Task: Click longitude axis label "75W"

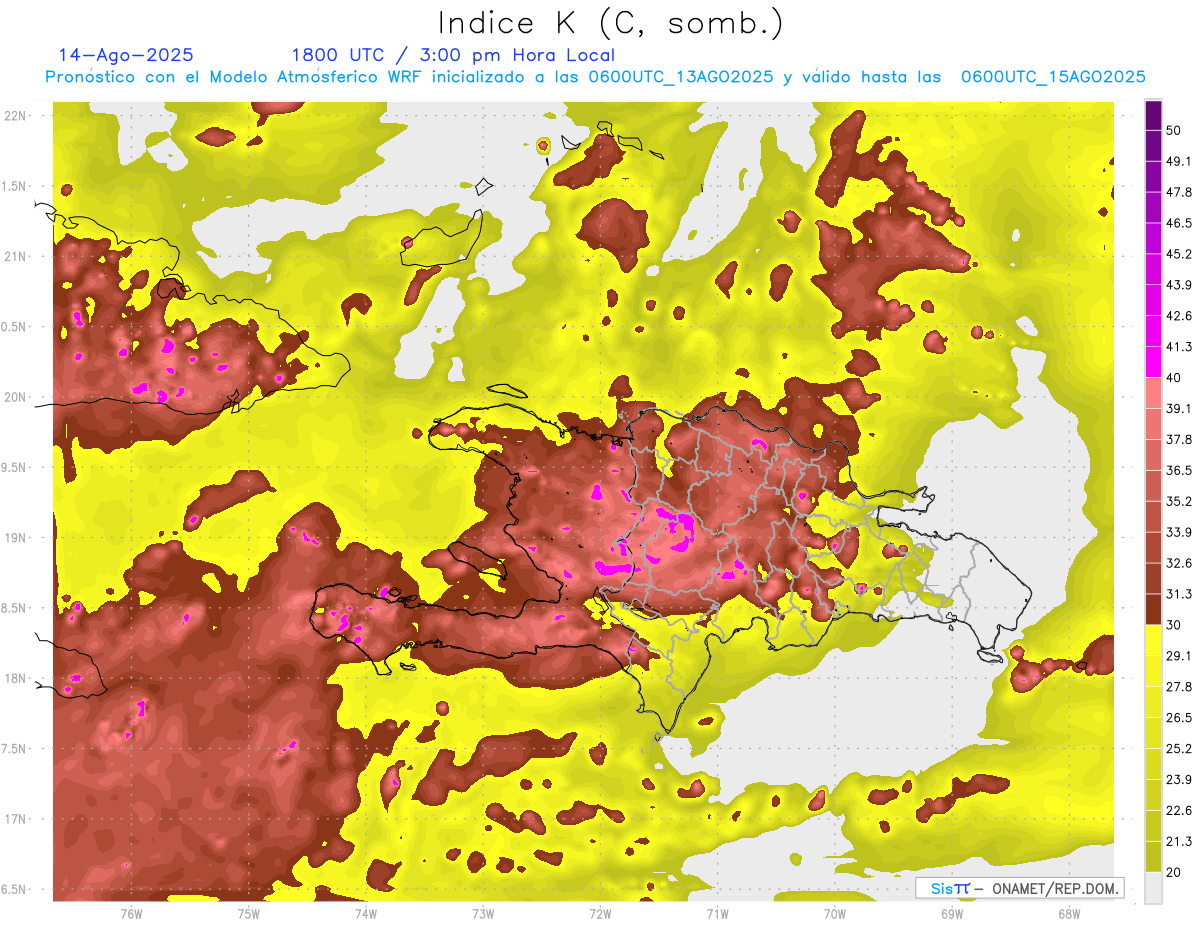Action: (x=248, y=914)
